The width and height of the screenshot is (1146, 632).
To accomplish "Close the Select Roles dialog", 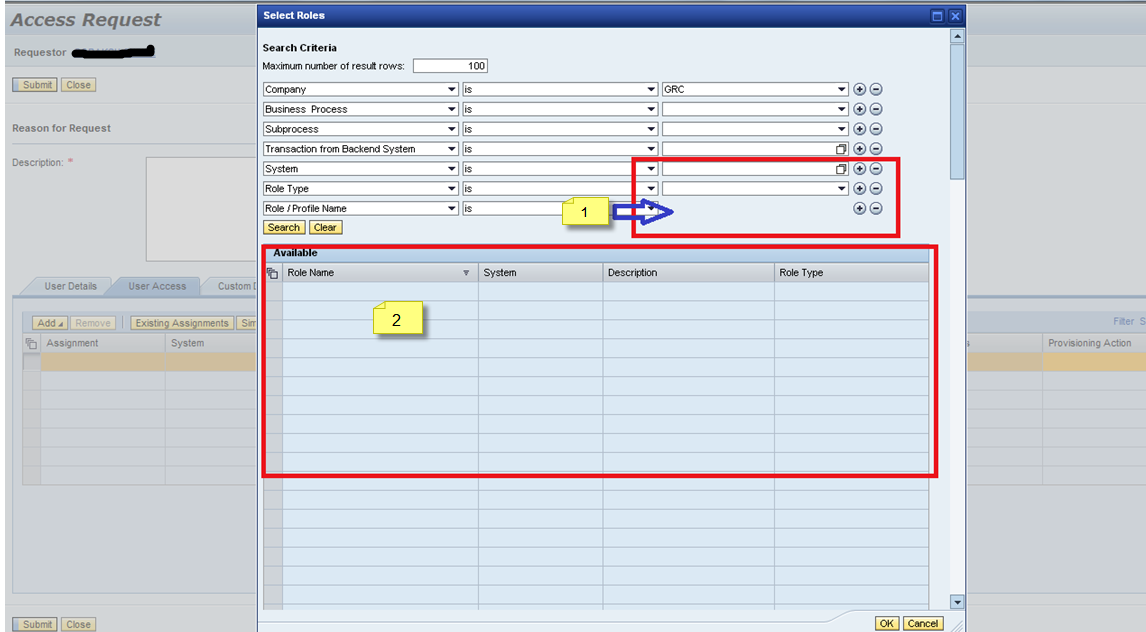I will coord(955,15).
